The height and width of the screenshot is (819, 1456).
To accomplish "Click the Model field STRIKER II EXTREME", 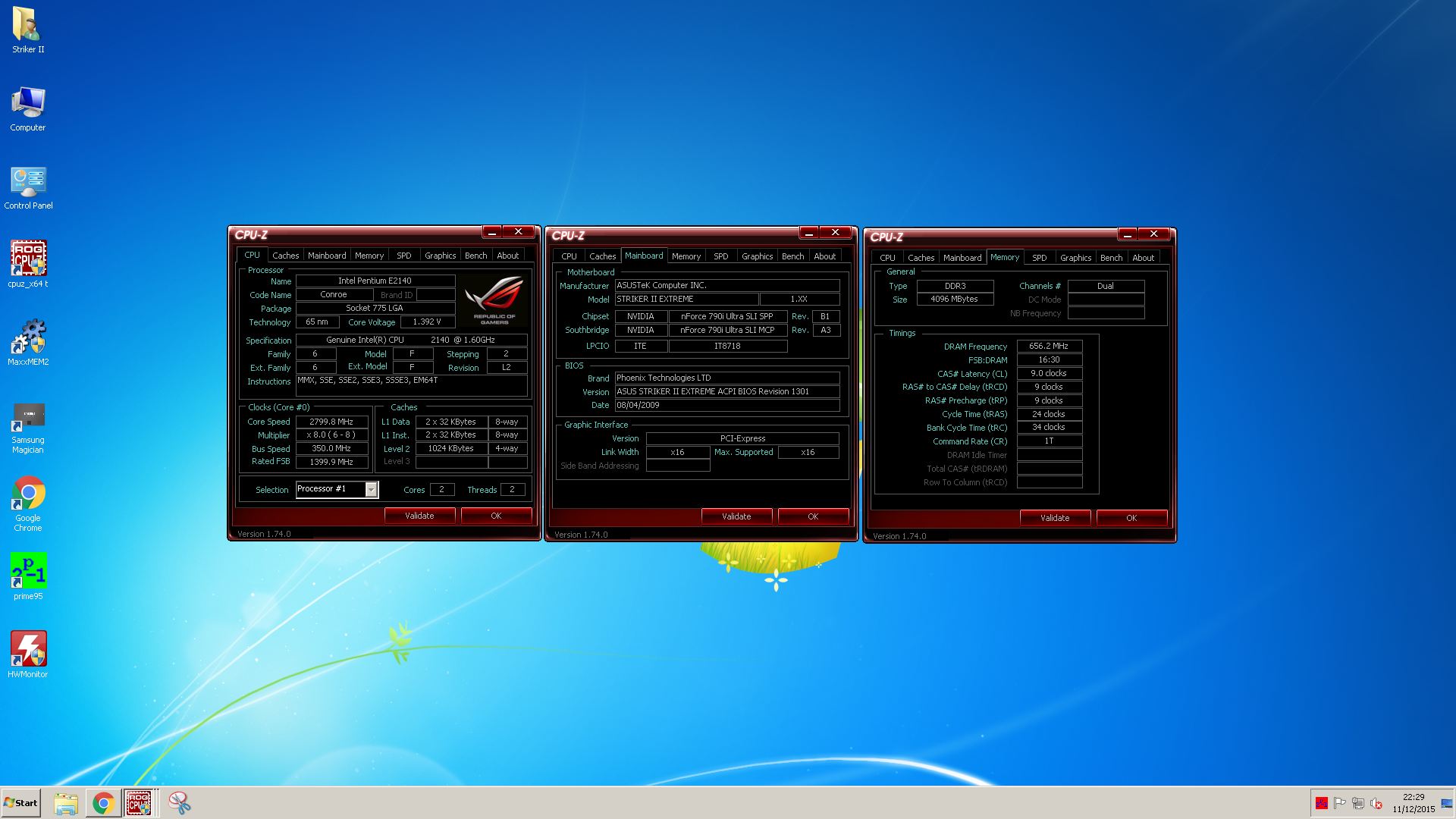I will pos(686,300).
